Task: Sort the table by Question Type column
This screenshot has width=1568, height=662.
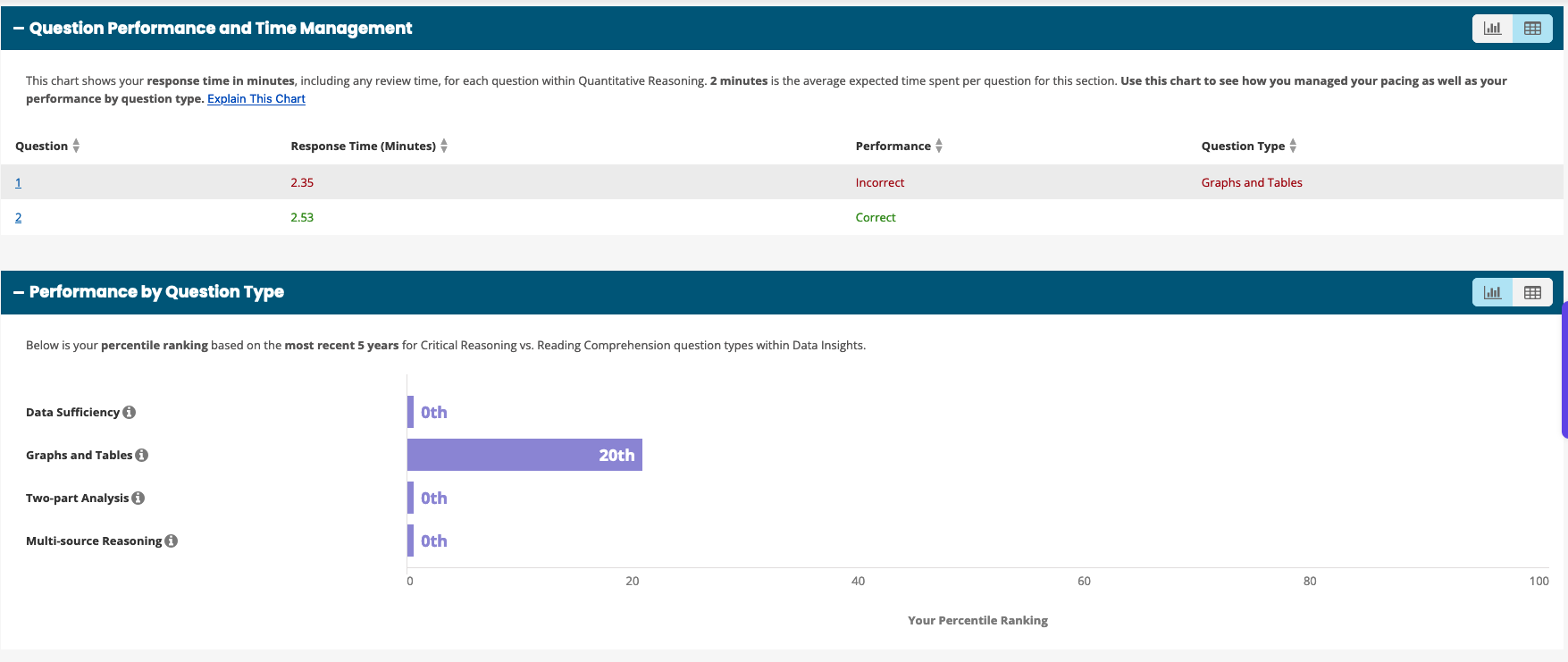Action: tap(1293, 146)
